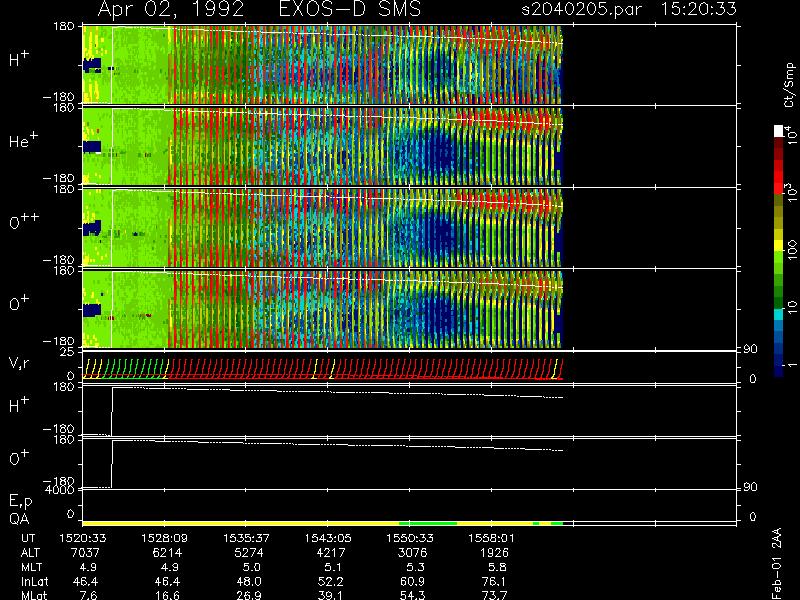The image size is (800, 600).
Task: Click the altitude value "5274"
Action: tap(248, 553)
